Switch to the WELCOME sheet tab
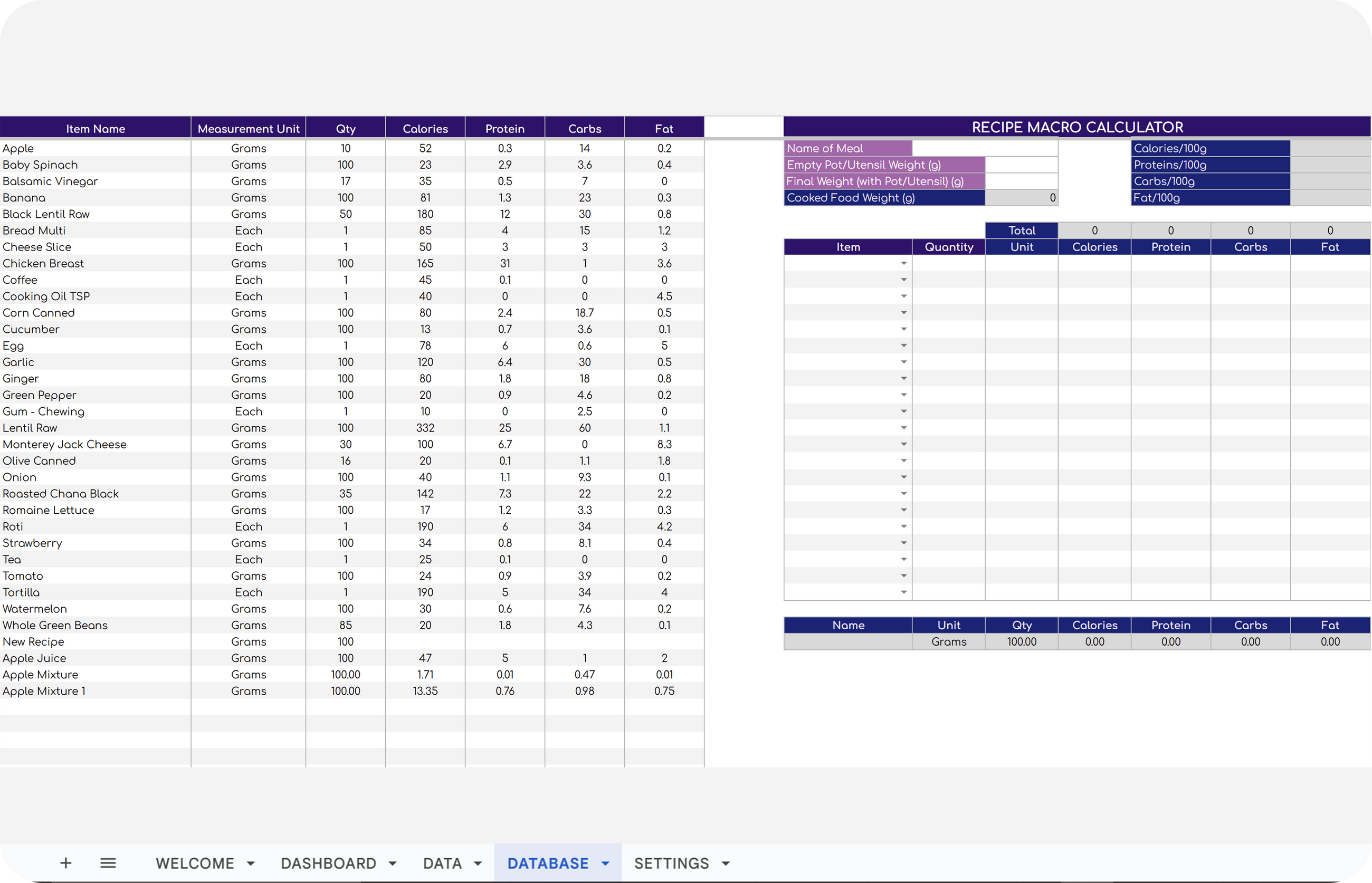The width and height of the screenshot is (1372, 883). [x=194, y=863]
